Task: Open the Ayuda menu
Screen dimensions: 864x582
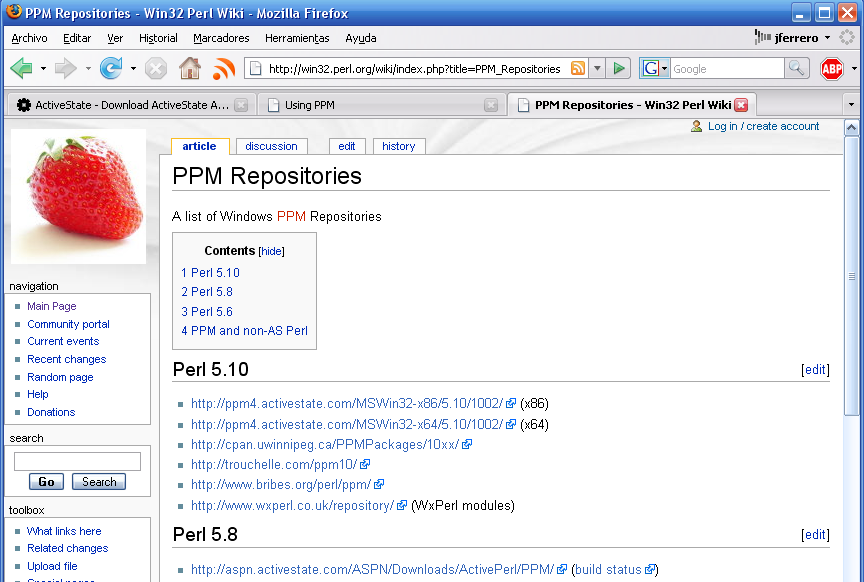Action: pos(360,38)
